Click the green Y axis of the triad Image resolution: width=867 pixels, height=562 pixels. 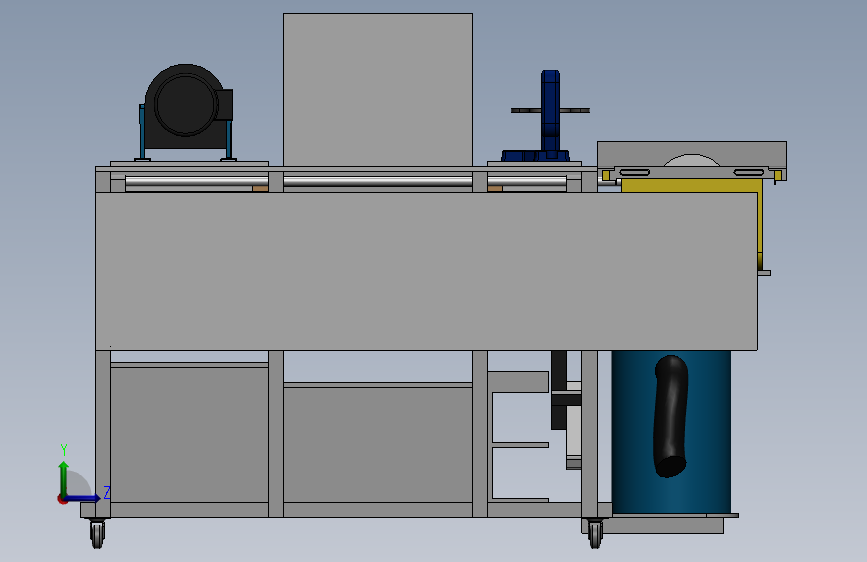click(x=64, y=478)
